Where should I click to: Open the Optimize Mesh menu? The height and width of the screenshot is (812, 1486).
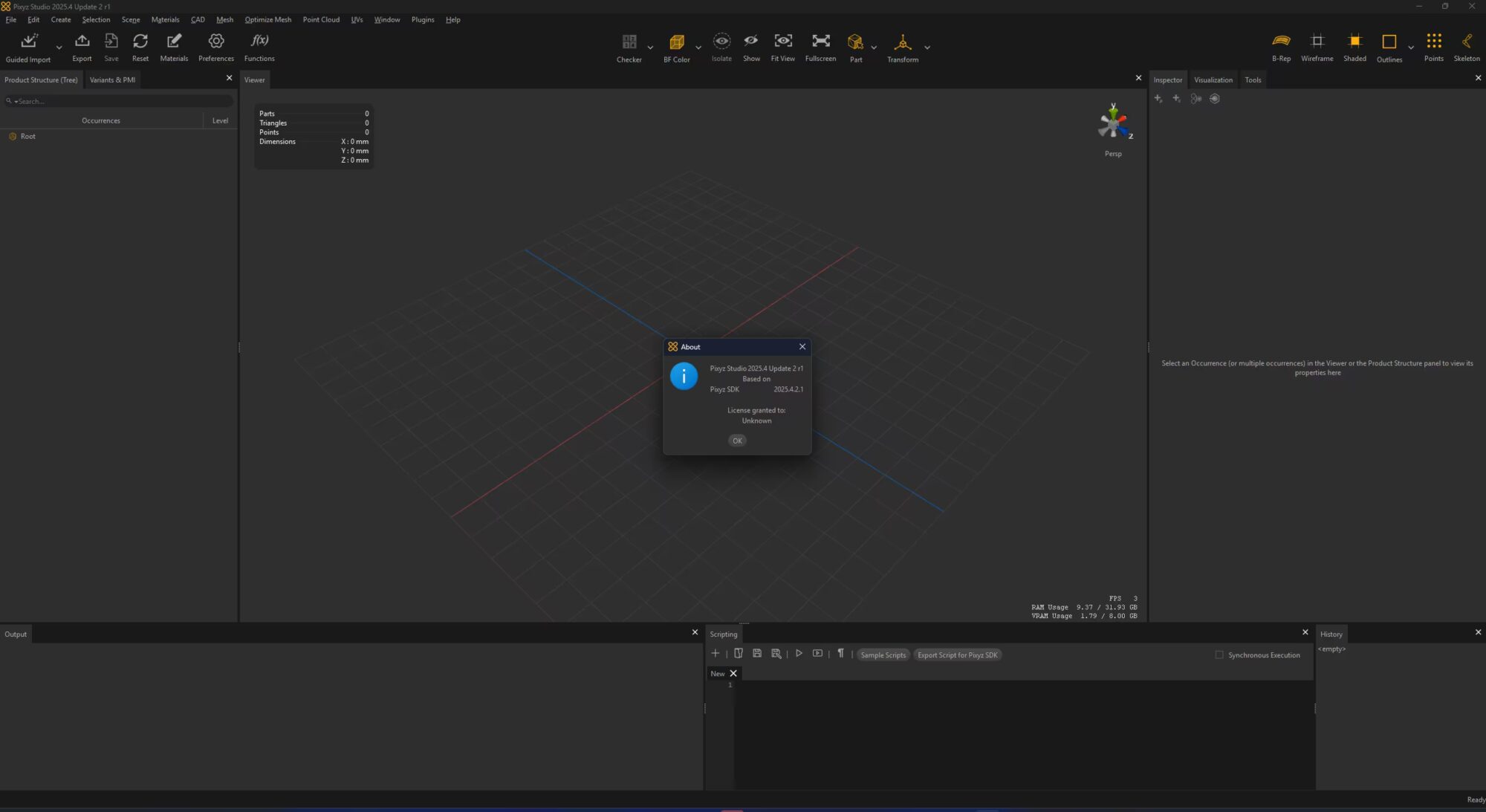click(x=267, y=19)
